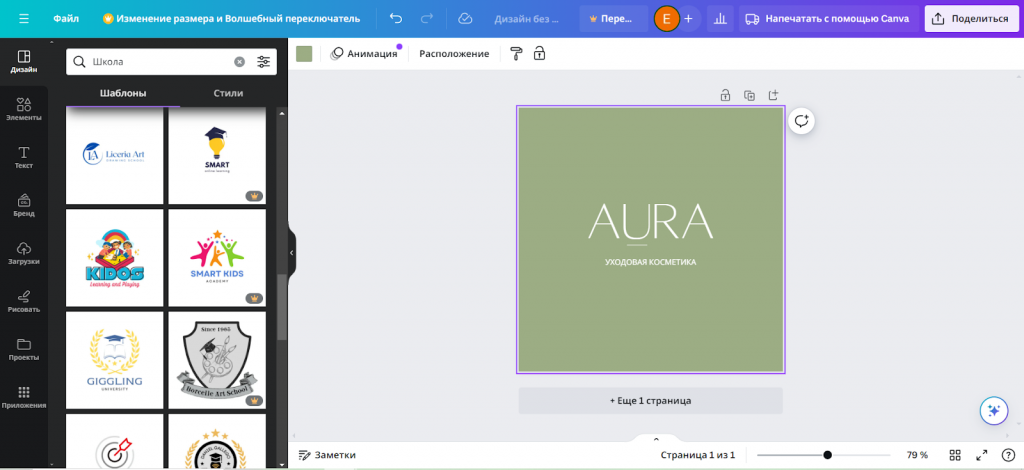Expand the page thumbnails chevron
Screen dimensions: 1024x470
coord(656,439)
